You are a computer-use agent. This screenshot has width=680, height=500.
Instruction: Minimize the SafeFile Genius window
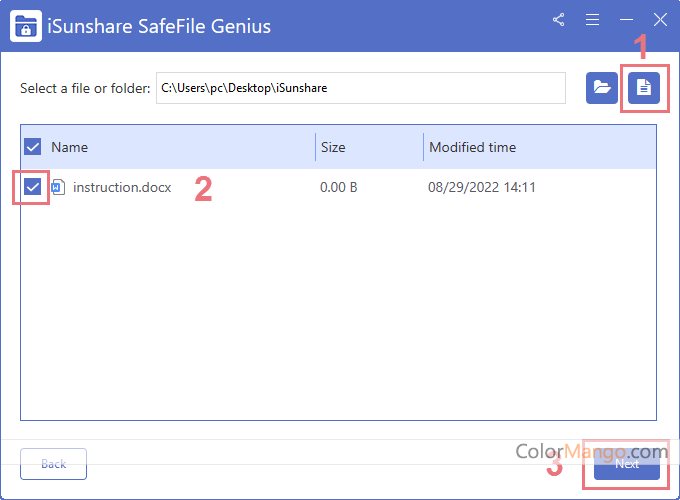pos(626,20)
